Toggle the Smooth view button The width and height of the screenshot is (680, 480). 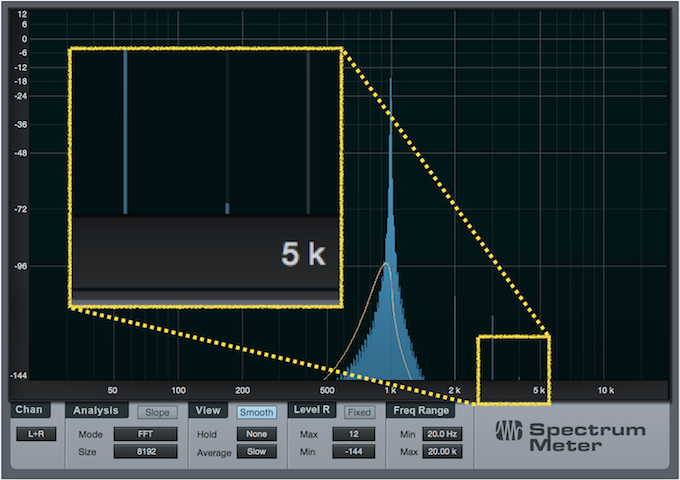tap(256, 412)
